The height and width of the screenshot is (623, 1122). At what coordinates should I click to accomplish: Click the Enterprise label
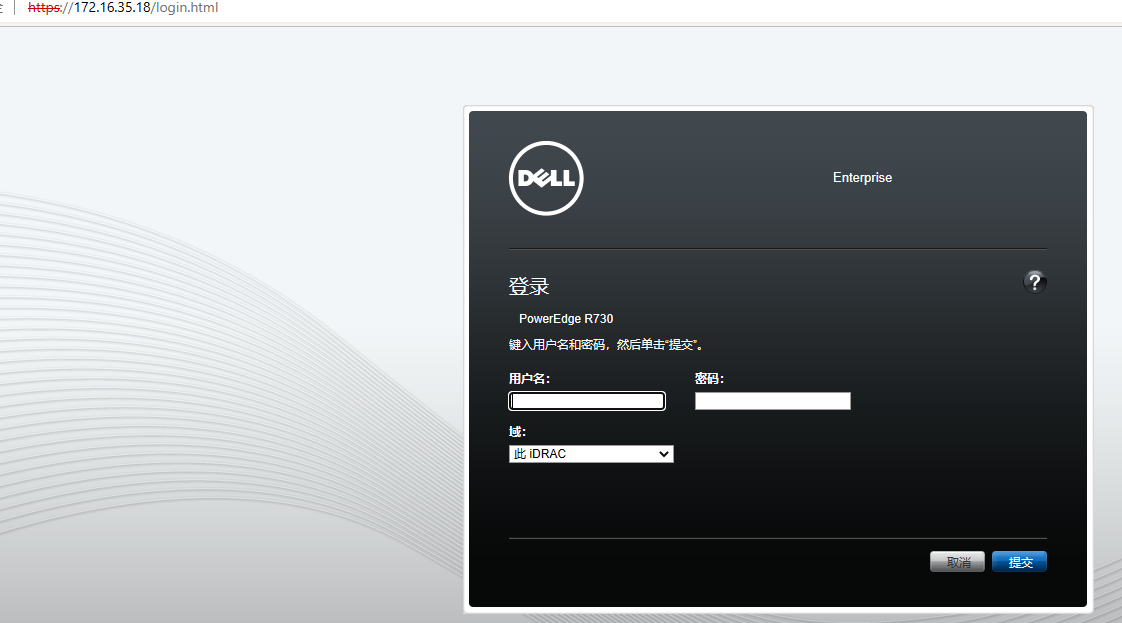862,177
